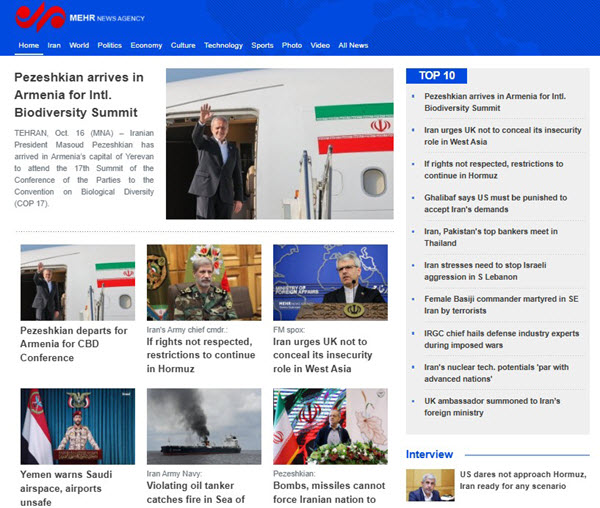Click the Army chief commander photo

click(x=204, y=283)
